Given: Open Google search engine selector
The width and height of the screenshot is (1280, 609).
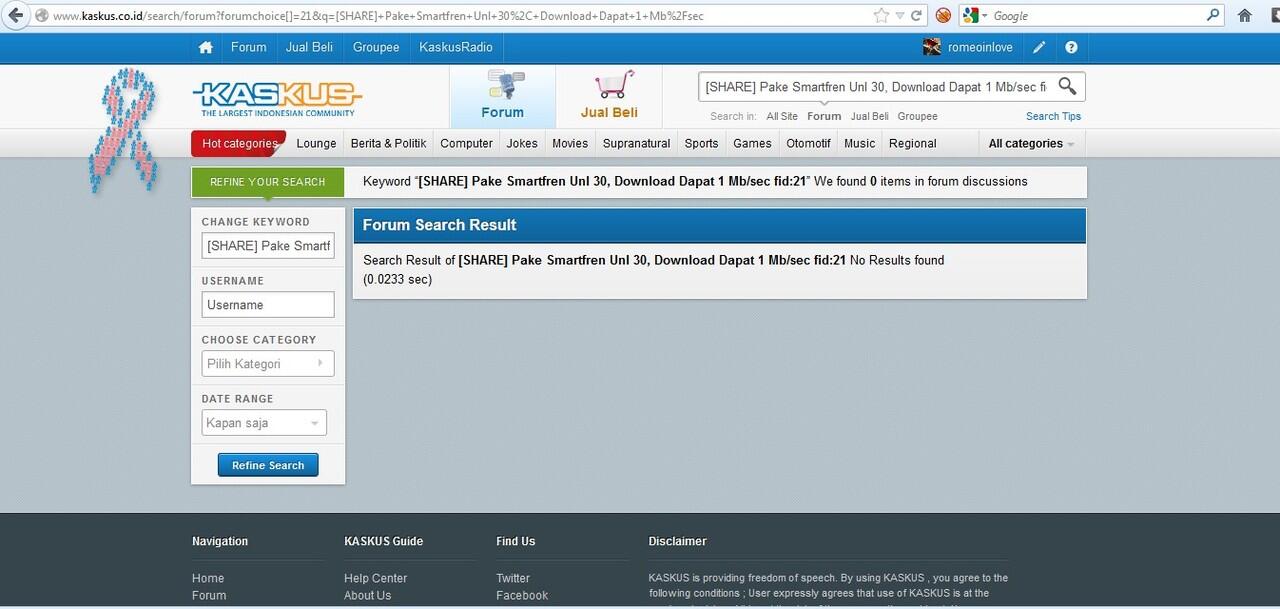Looking at the screenshot, I should 975,15.
